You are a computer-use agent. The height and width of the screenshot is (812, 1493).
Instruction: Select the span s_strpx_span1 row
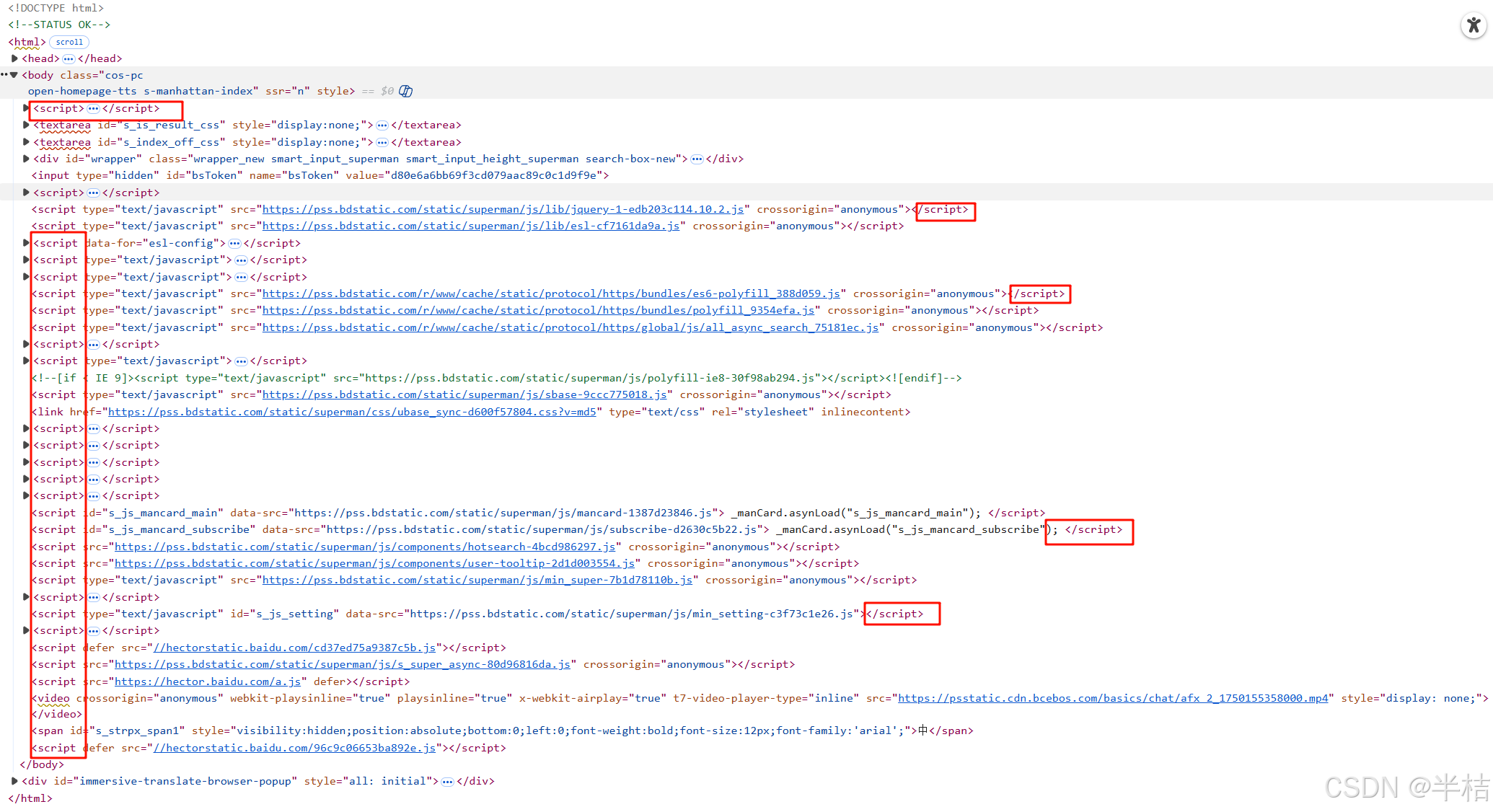pos(502,731)
